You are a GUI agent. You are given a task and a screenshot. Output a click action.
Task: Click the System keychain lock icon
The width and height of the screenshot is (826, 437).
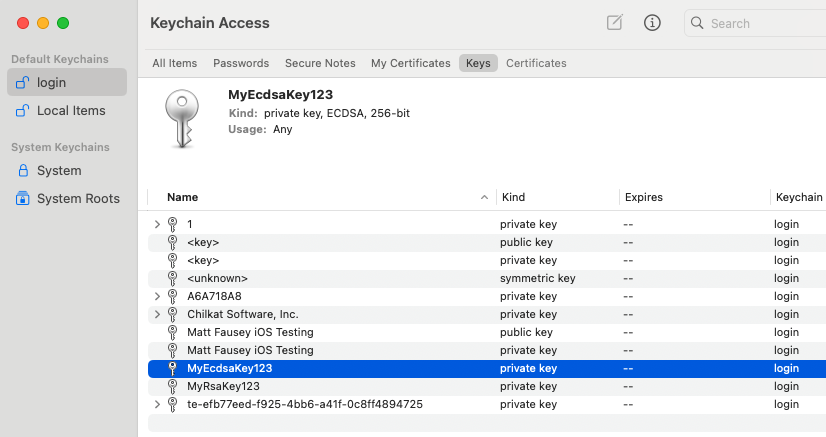click(x=23, y=171)
